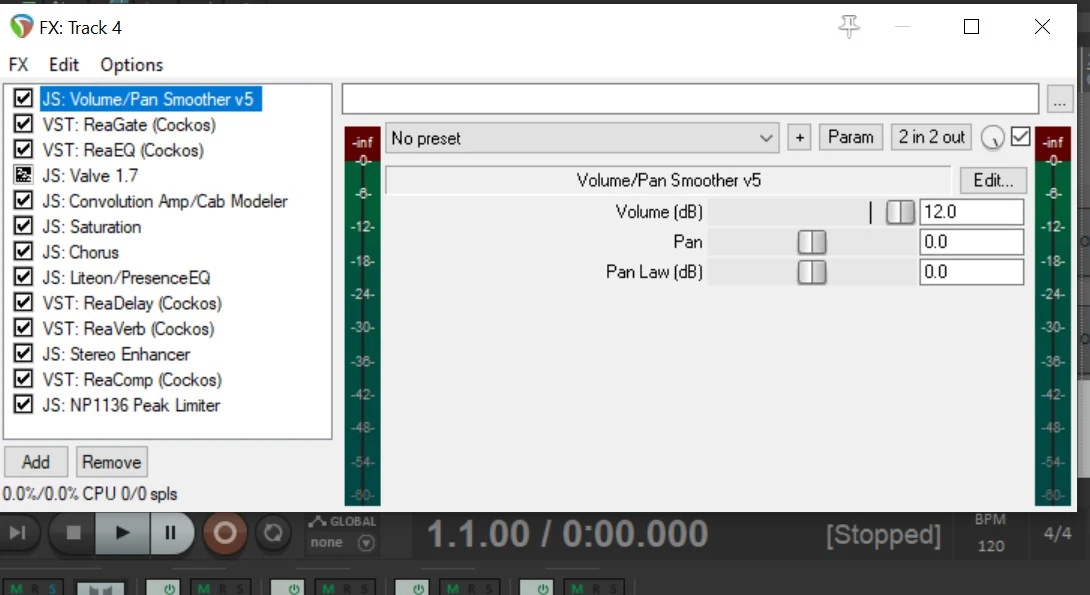Click the REAPER logo in the title bar
The width and height of the screenshot is (1090, 595).
pyautogui.click(x=21, y=27)
